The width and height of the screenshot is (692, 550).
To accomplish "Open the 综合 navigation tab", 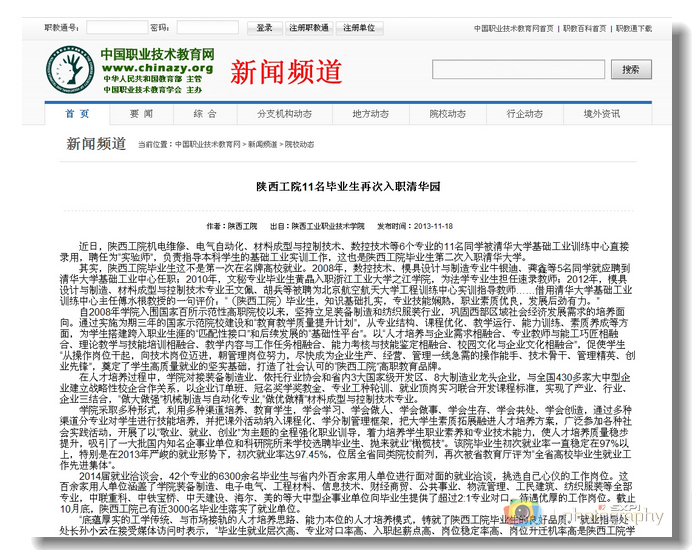I will coord(205,114).
